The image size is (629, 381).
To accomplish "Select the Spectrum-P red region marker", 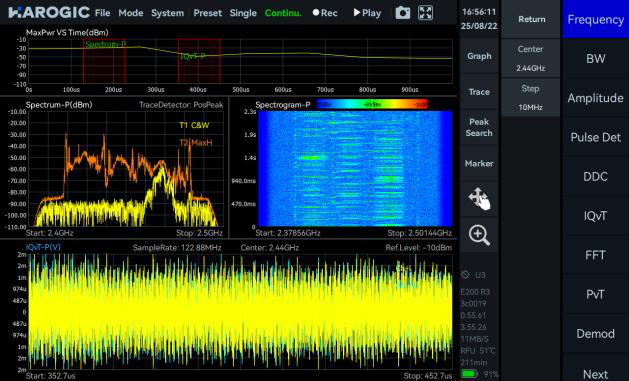I will tap(104, 61).
